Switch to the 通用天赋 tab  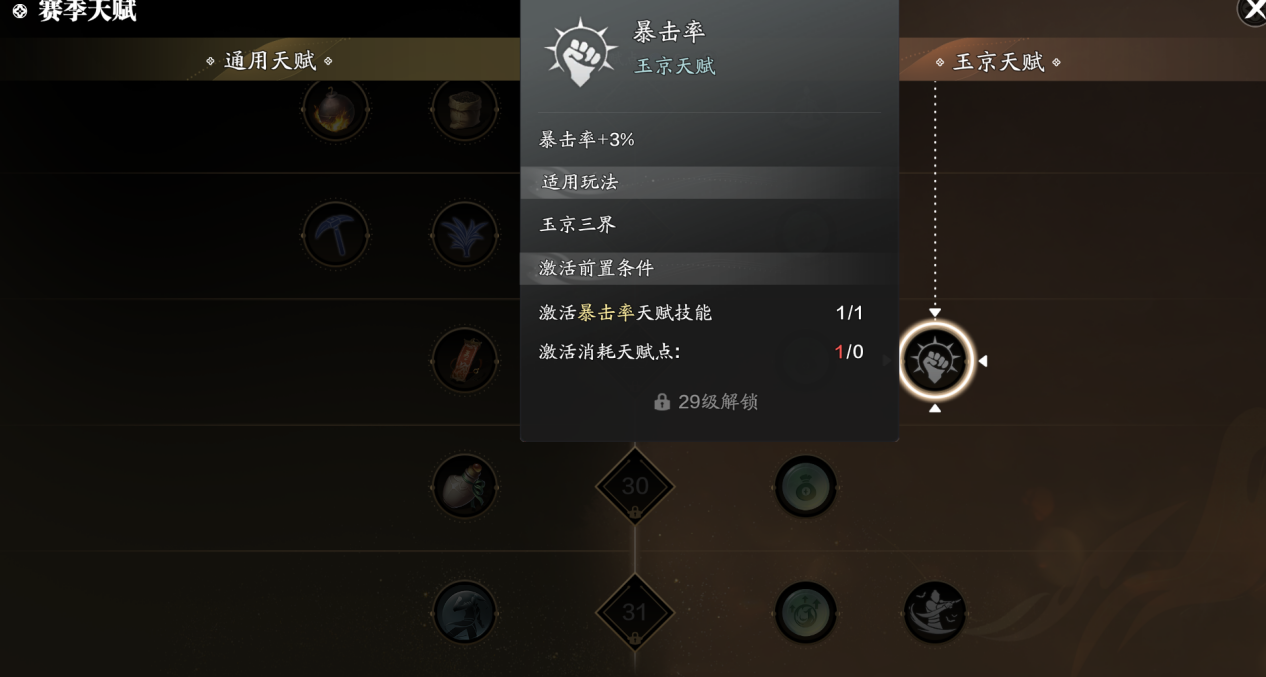270,61
